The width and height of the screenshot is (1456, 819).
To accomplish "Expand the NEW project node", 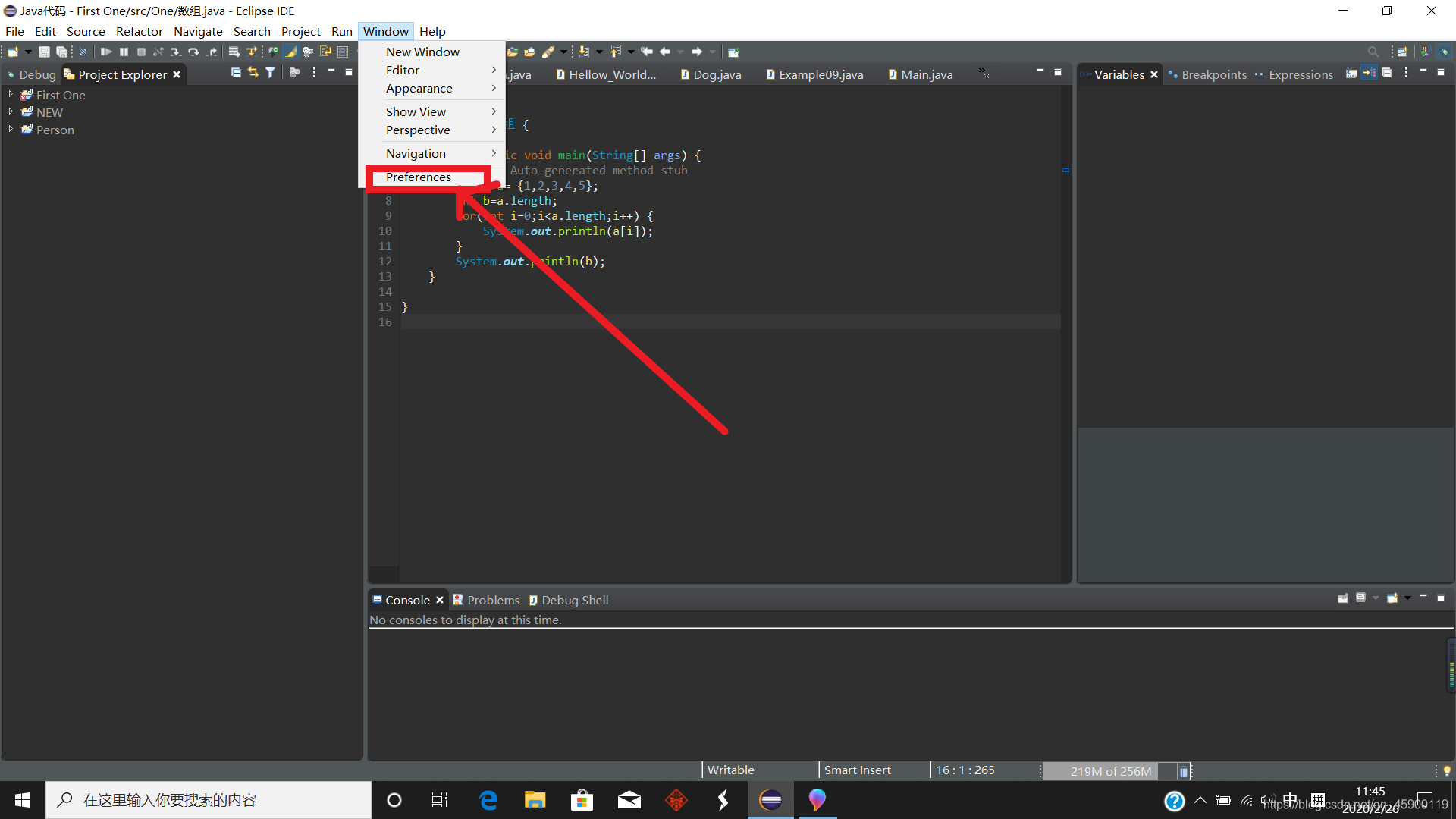I will click(x=11, y=111).
